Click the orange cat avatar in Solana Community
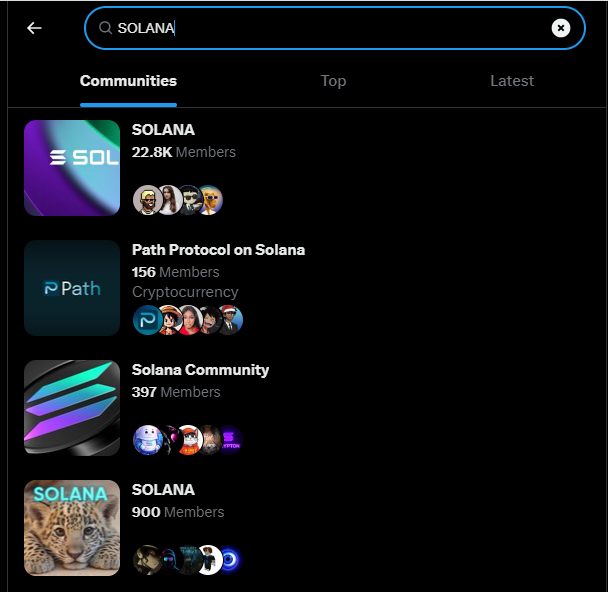The width and height of the screenshot is (608, 592). click(x=189, y=440)
